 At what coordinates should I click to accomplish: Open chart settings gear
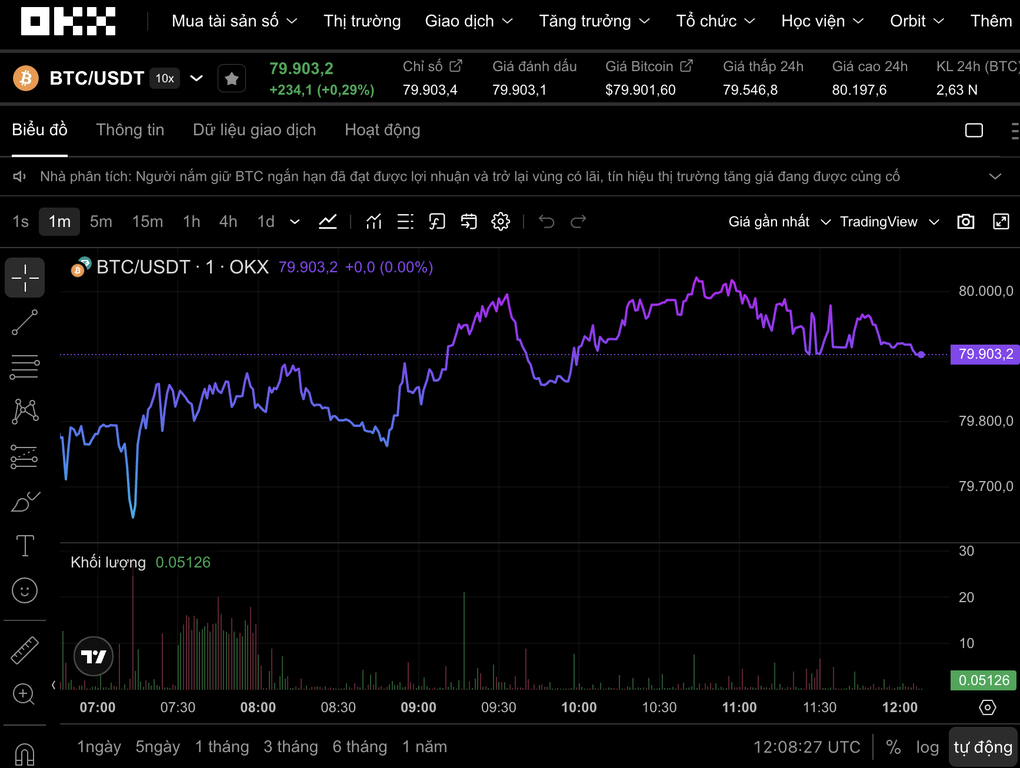pos(500,222)
